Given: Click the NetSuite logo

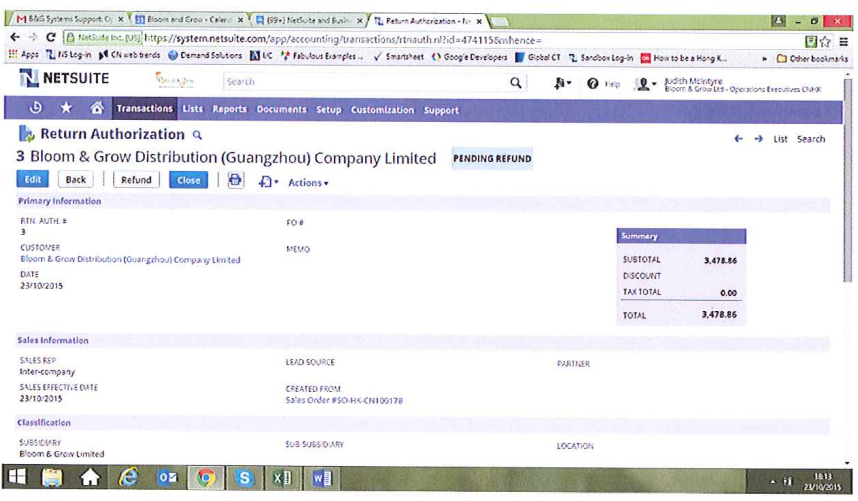Looking at the screenshot, I should [64, 78].
